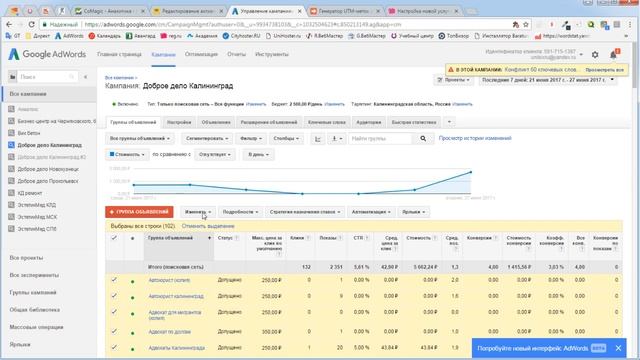Open the Инструменты top menu
The height and width of the screenshot is (360, 640).
(x=272, y=54)
